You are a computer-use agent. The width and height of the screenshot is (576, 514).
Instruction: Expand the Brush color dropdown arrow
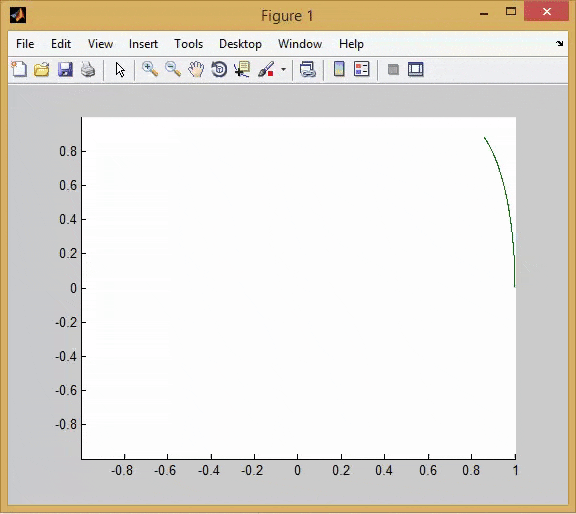coord(283,69)
